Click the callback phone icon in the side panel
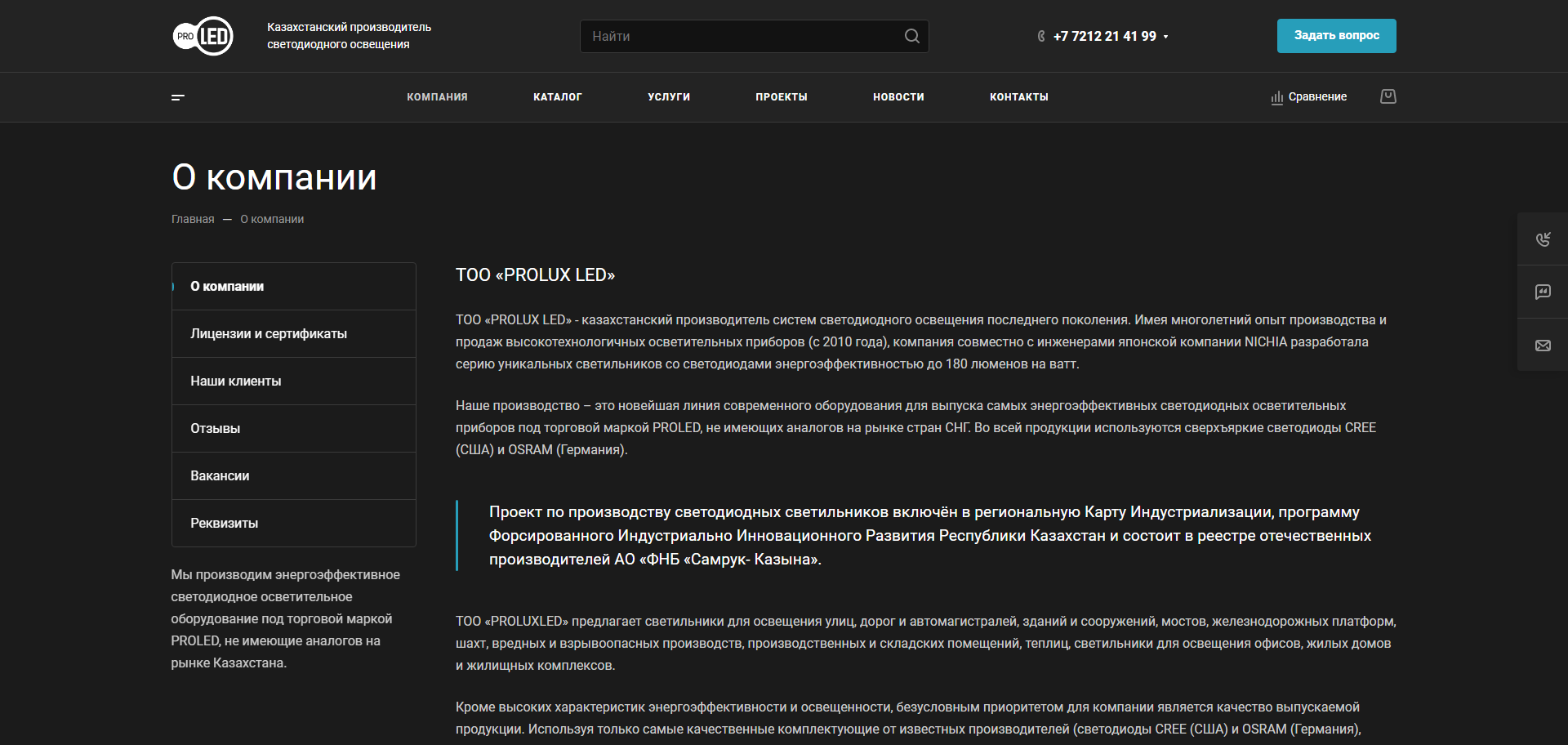Viewport: 1568px width, 745px height. (x=1543, y=239)
